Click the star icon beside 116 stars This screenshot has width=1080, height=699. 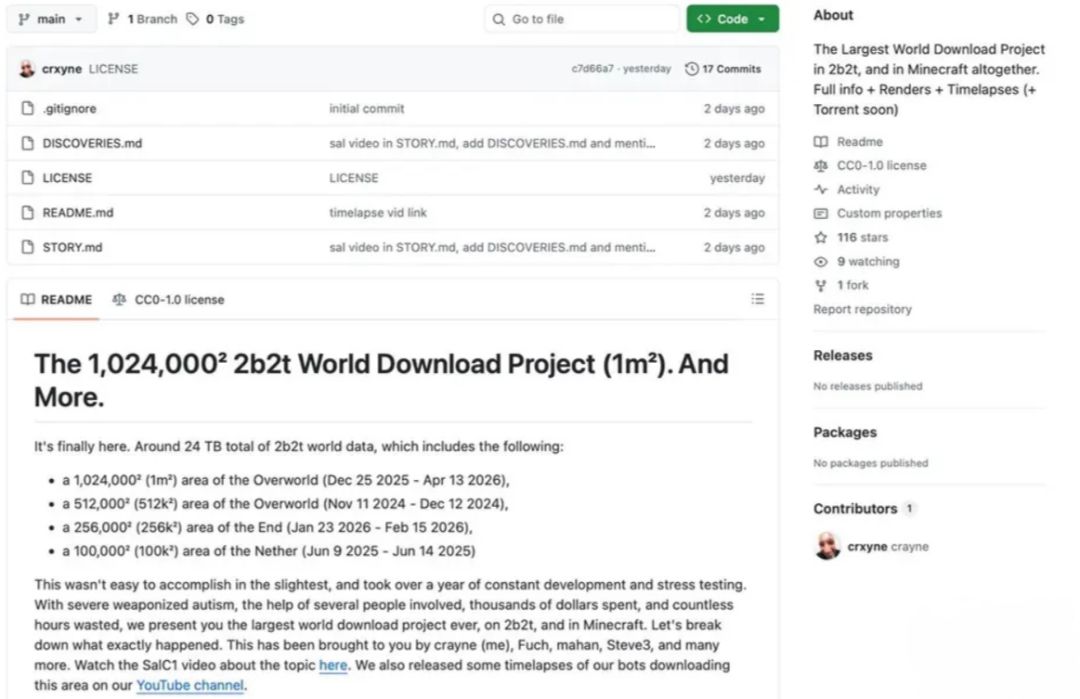coord(820,238)
